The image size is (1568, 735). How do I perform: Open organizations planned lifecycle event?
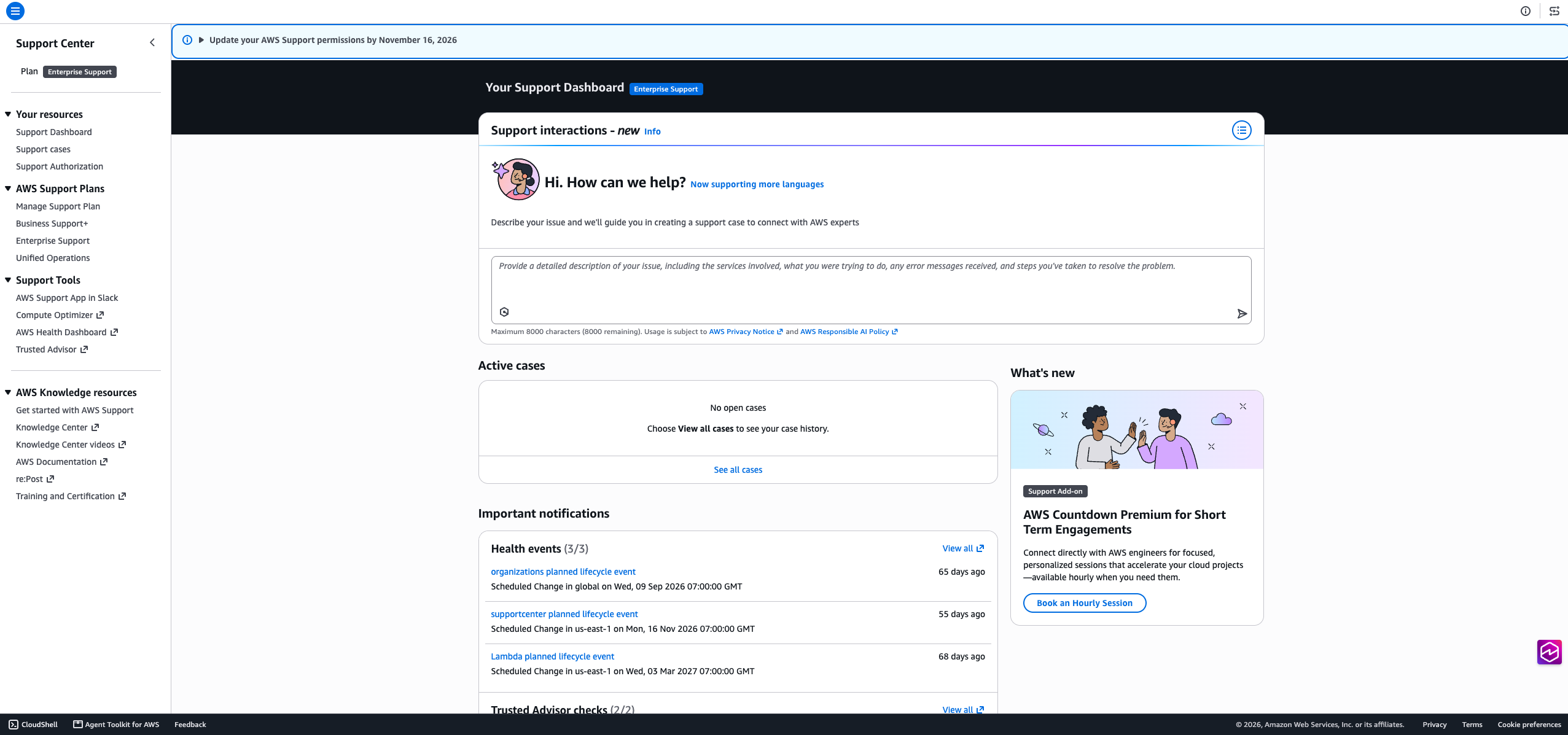pyautogui.click(x=563, y=572)
